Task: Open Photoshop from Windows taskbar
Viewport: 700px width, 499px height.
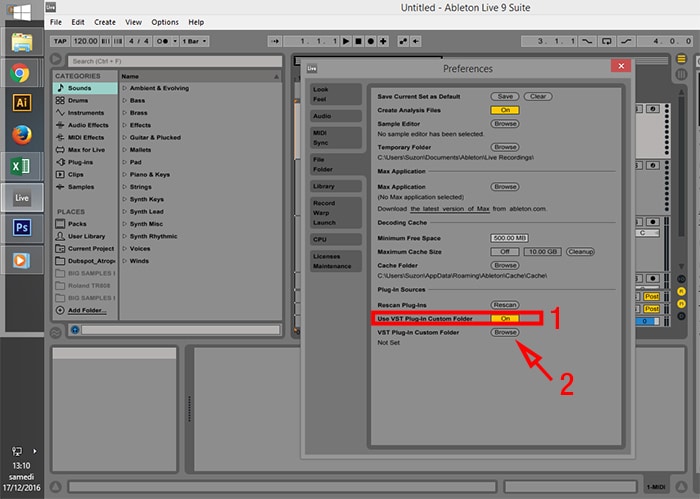Action: point(22,228)
